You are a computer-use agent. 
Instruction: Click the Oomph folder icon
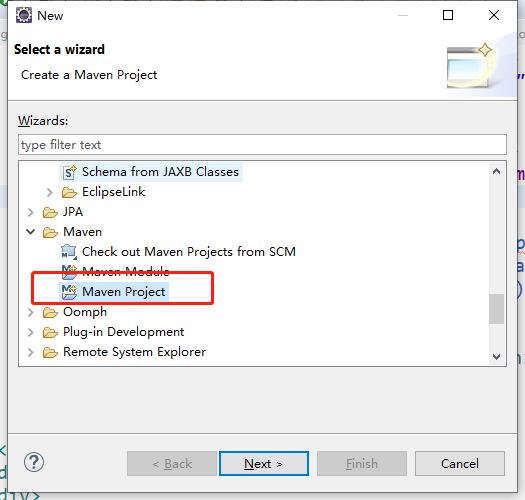(x=50, y=312)
